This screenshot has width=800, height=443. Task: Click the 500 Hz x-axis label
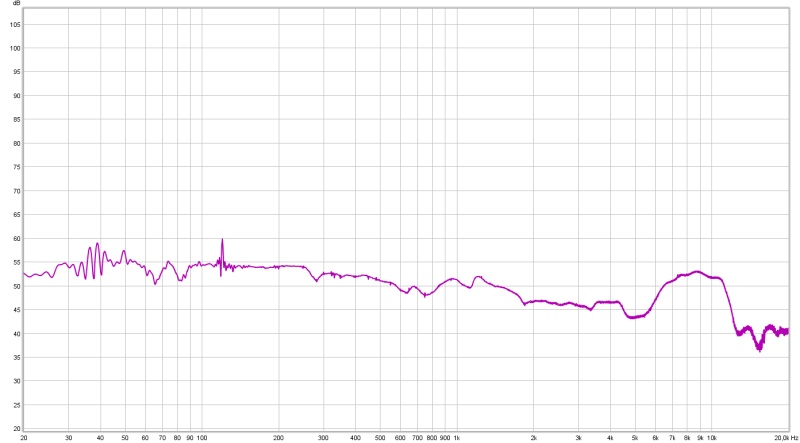coord(379,438)
